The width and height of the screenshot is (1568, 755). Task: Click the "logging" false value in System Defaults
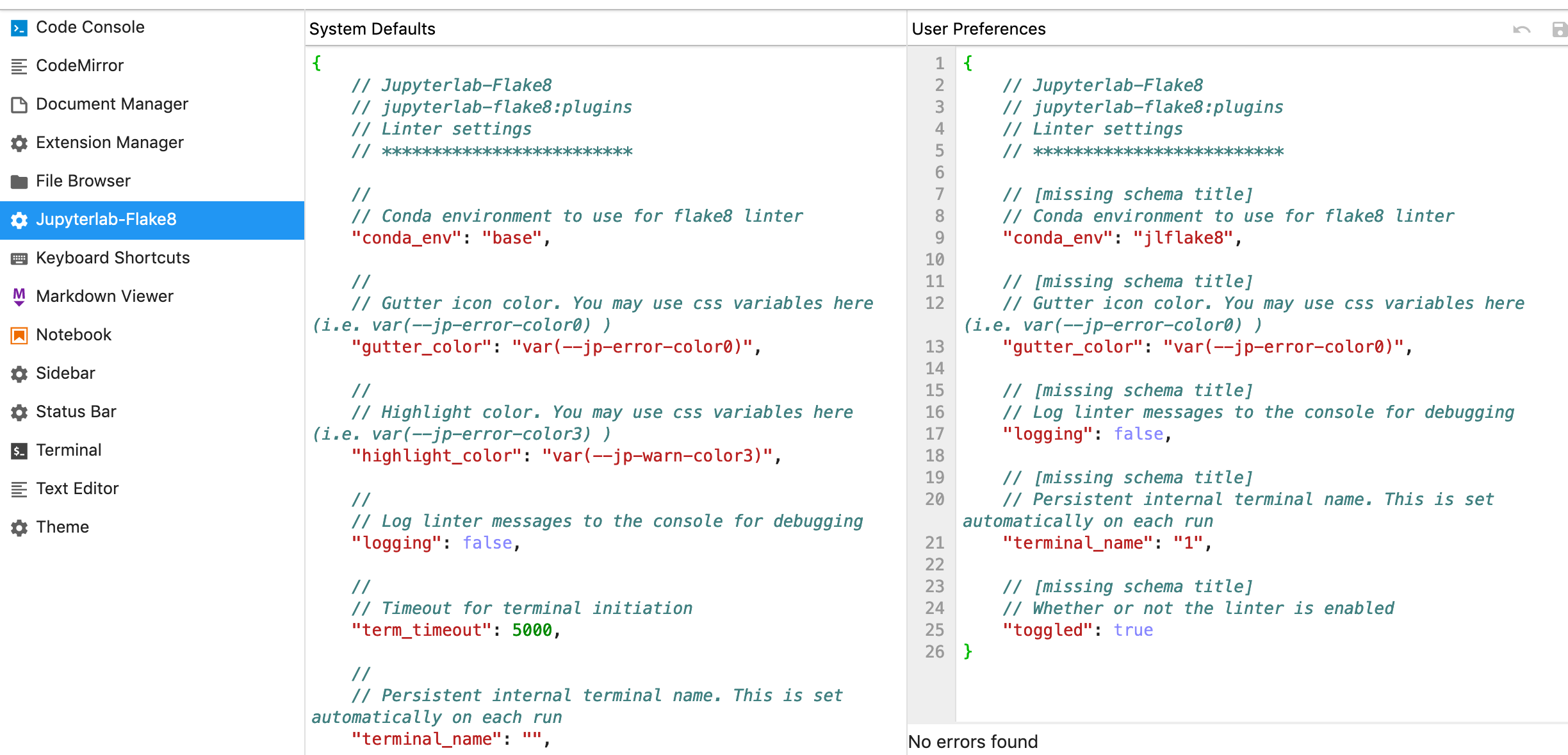tap(487, 543)
